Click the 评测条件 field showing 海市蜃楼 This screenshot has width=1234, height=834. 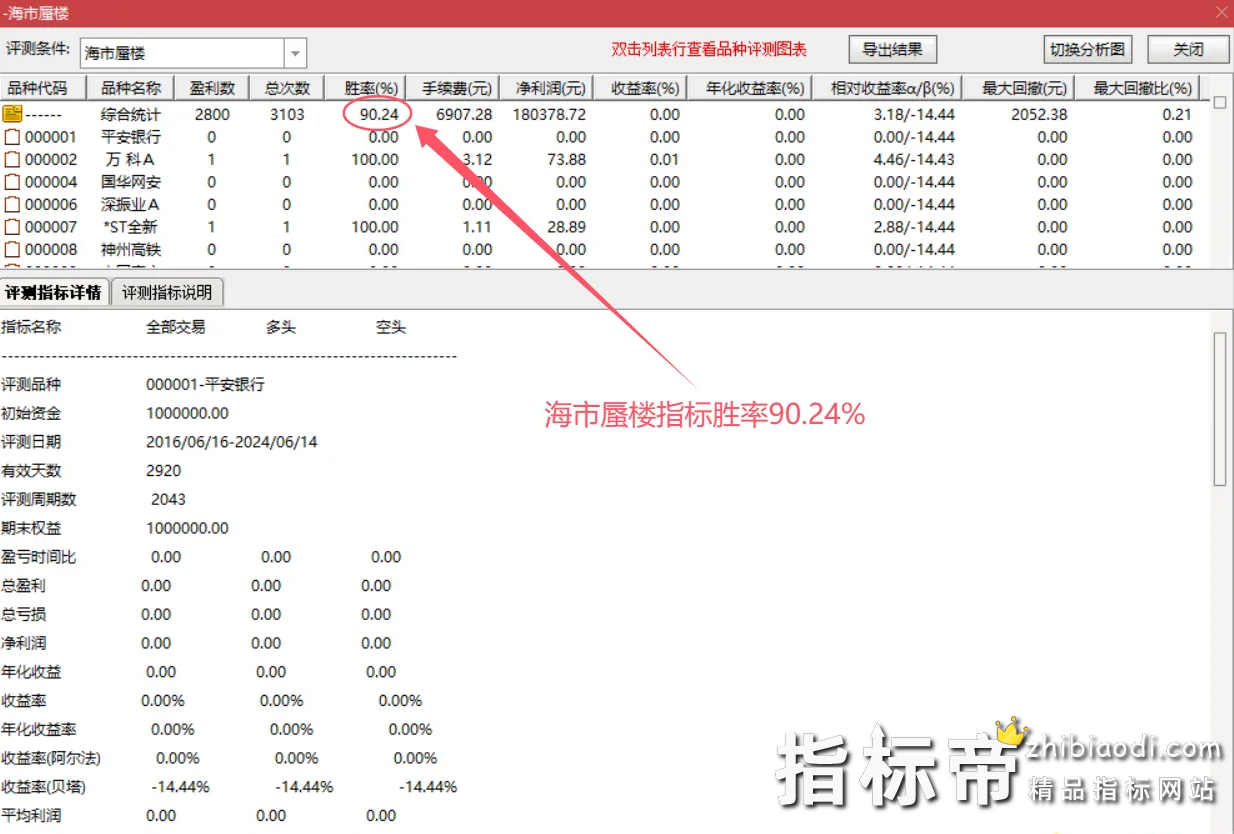(182, 53)
